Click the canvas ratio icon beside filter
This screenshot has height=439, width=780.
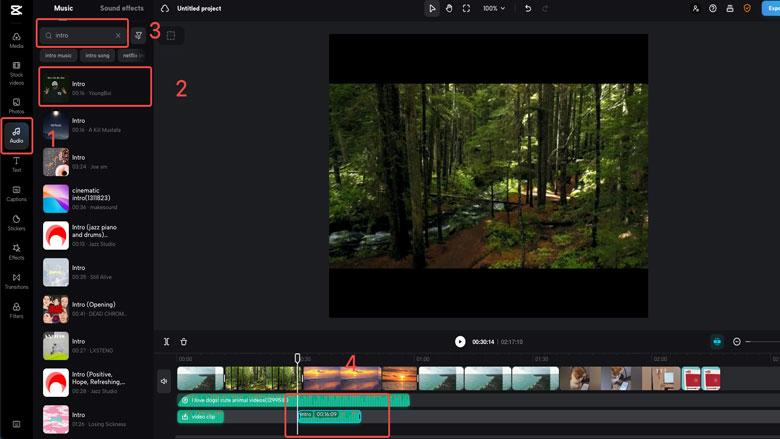point(171,35)
